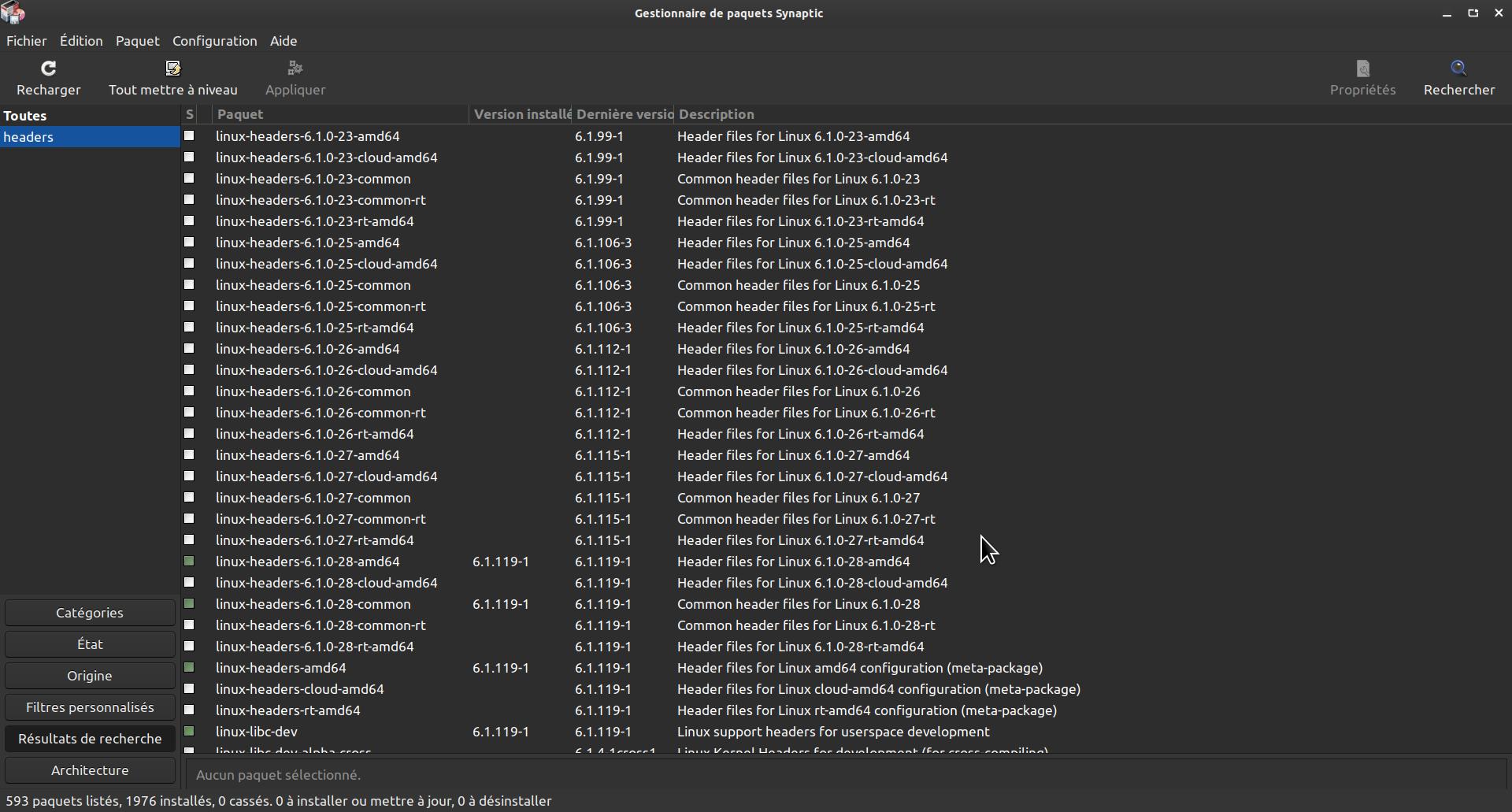Click description Header files for Linux 6.1.0-27-amd64

pyautogui.click(x=793, y=455)
